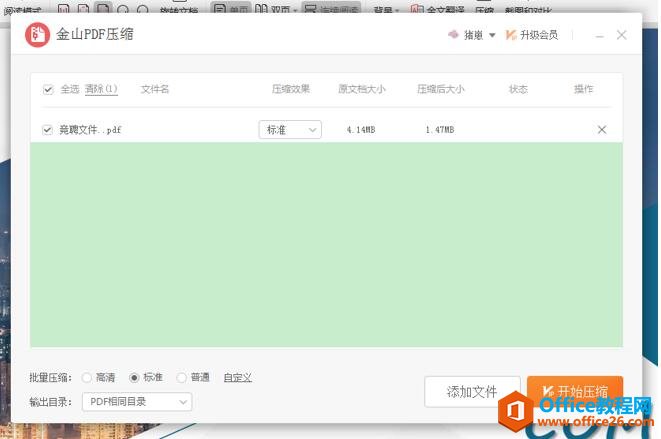Click the 4.14MB original size value

click(361, 129)
